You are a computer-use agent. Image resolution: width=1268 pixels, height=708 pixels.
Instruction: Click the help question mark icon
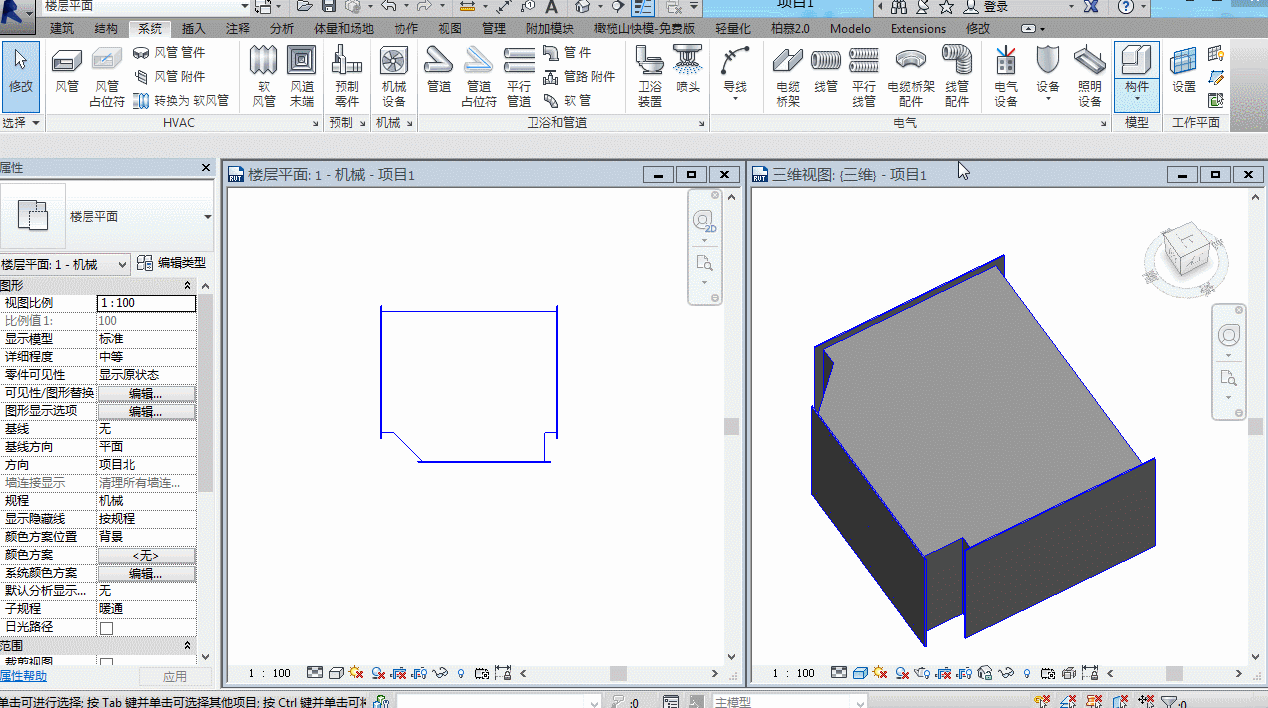(x=1127, y=7)
